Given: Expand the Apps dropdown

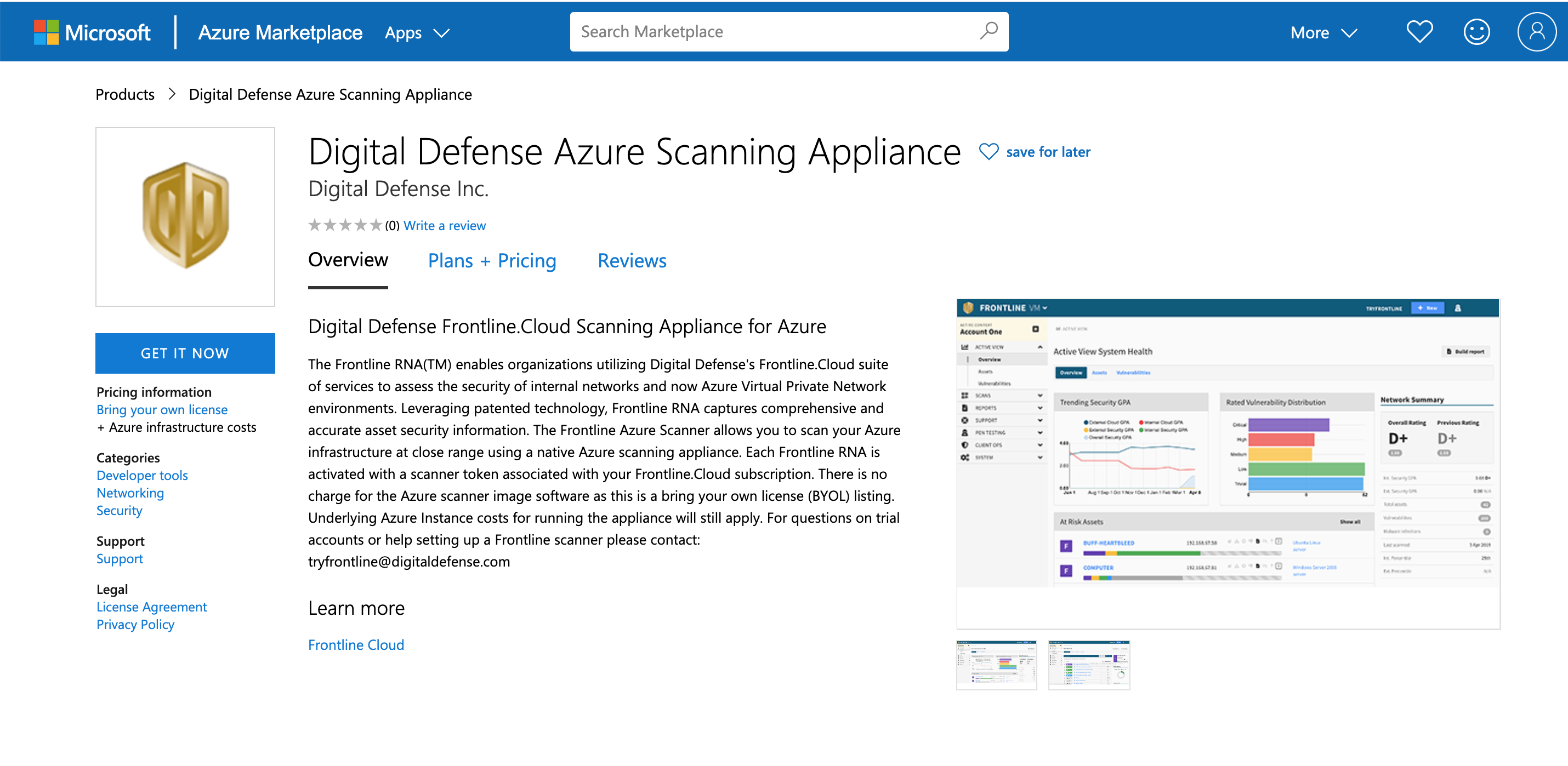Looking at the screenshot, I should tap(417, 32).
